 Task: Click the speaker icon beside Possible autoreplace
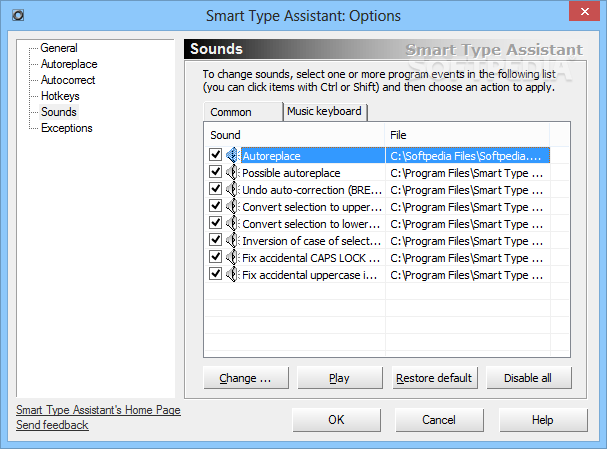tap(232, 172)
